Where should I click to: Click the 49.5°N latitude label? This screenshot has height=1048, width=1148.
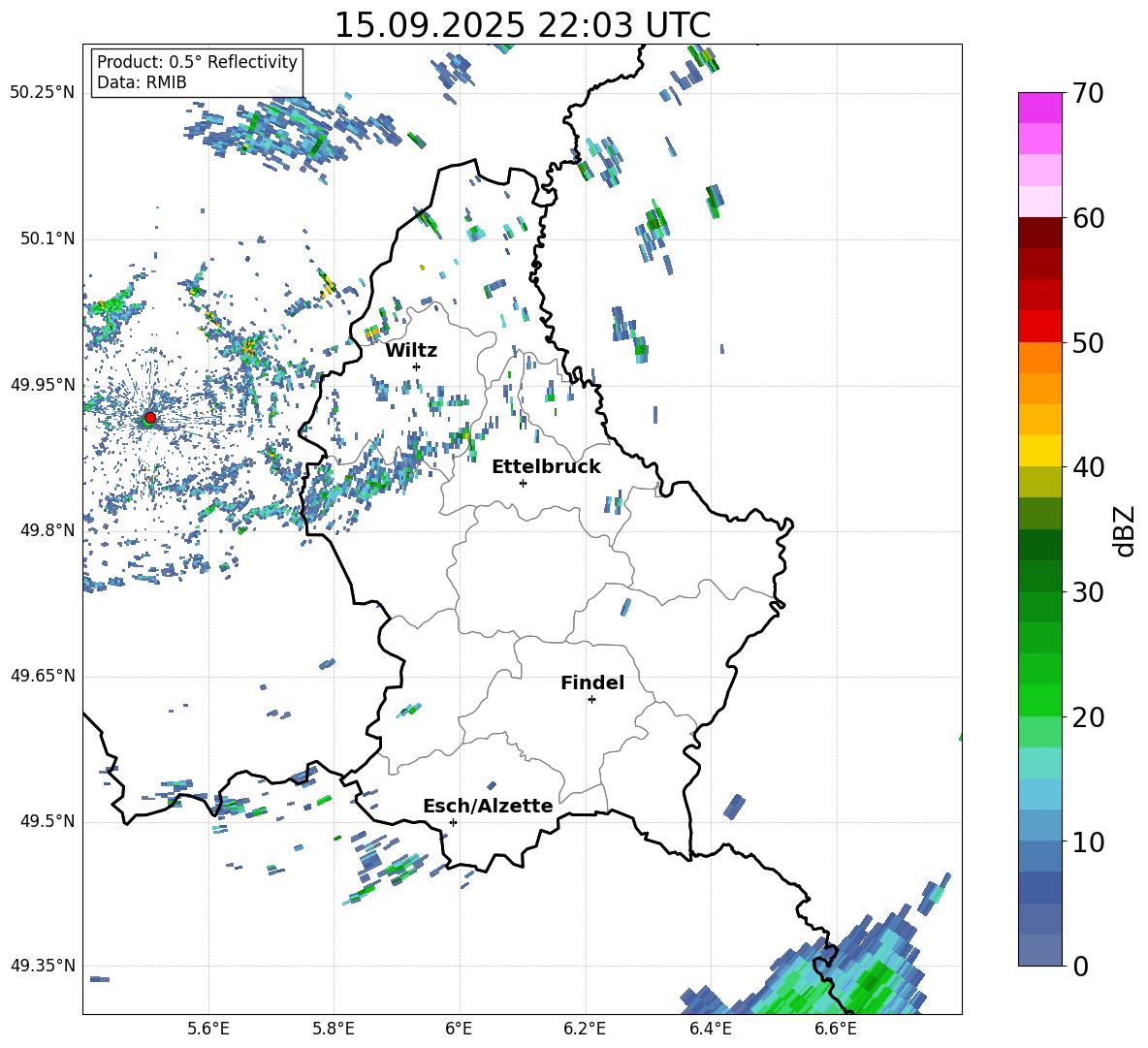click(x=47, y=821)
